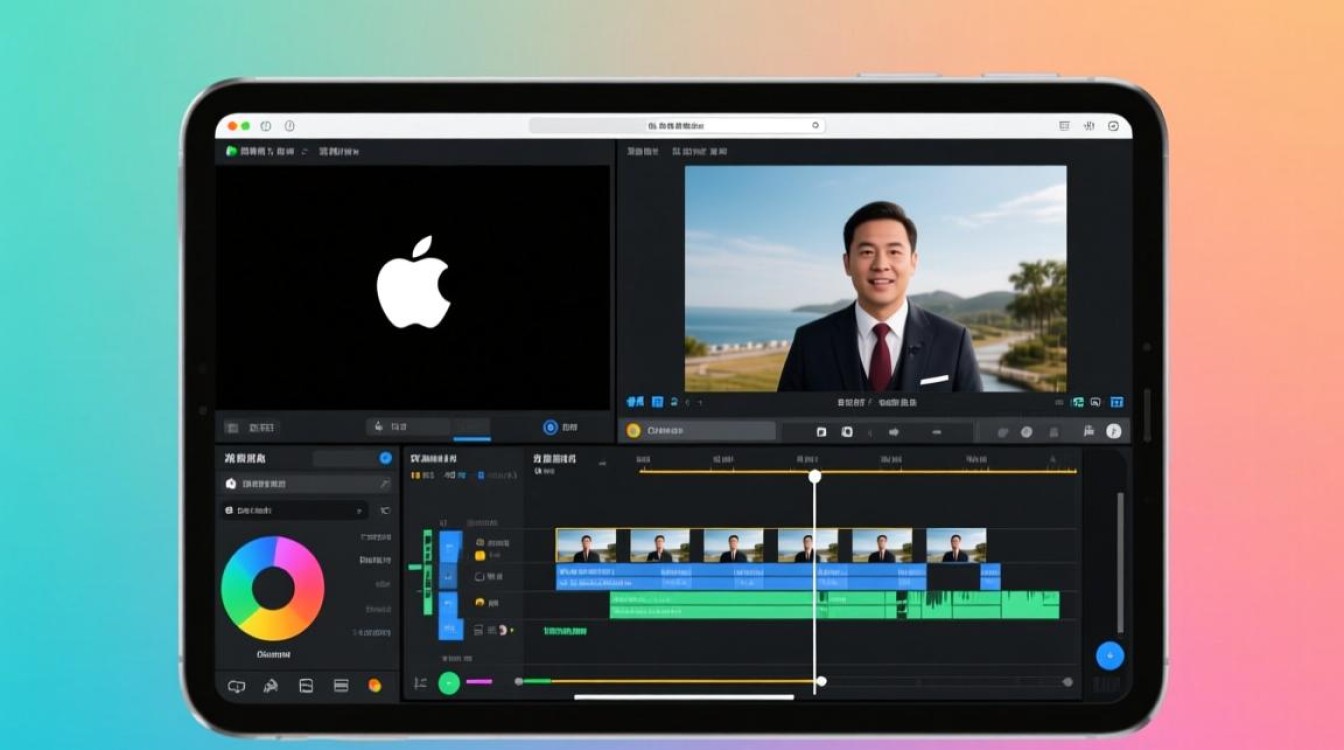
Task: Click the green audio waveform track in the timeline
Action: 834,605
